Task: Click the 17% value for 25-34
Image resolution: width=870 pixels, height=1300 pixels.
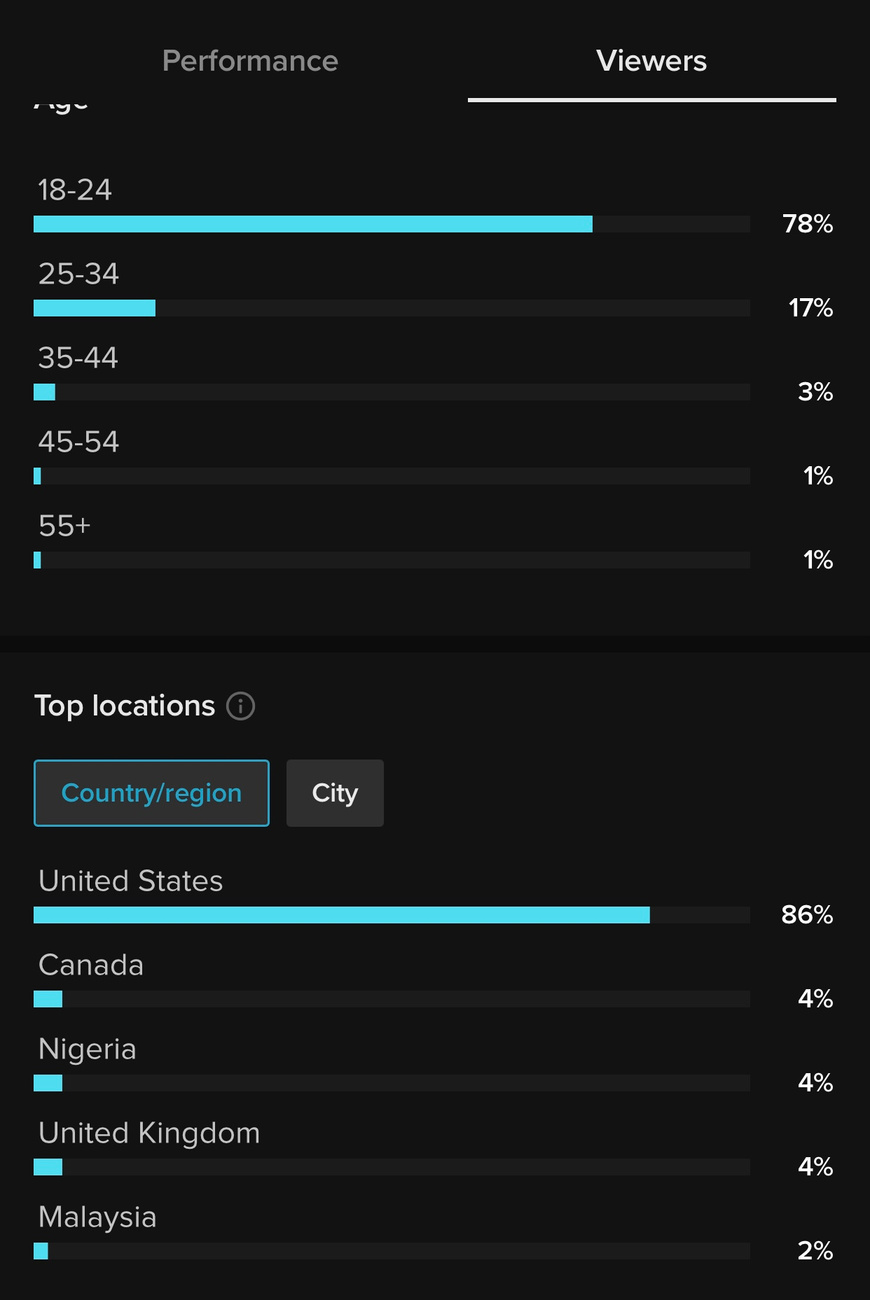Action: pyautogui.click(x=811, y=308)
